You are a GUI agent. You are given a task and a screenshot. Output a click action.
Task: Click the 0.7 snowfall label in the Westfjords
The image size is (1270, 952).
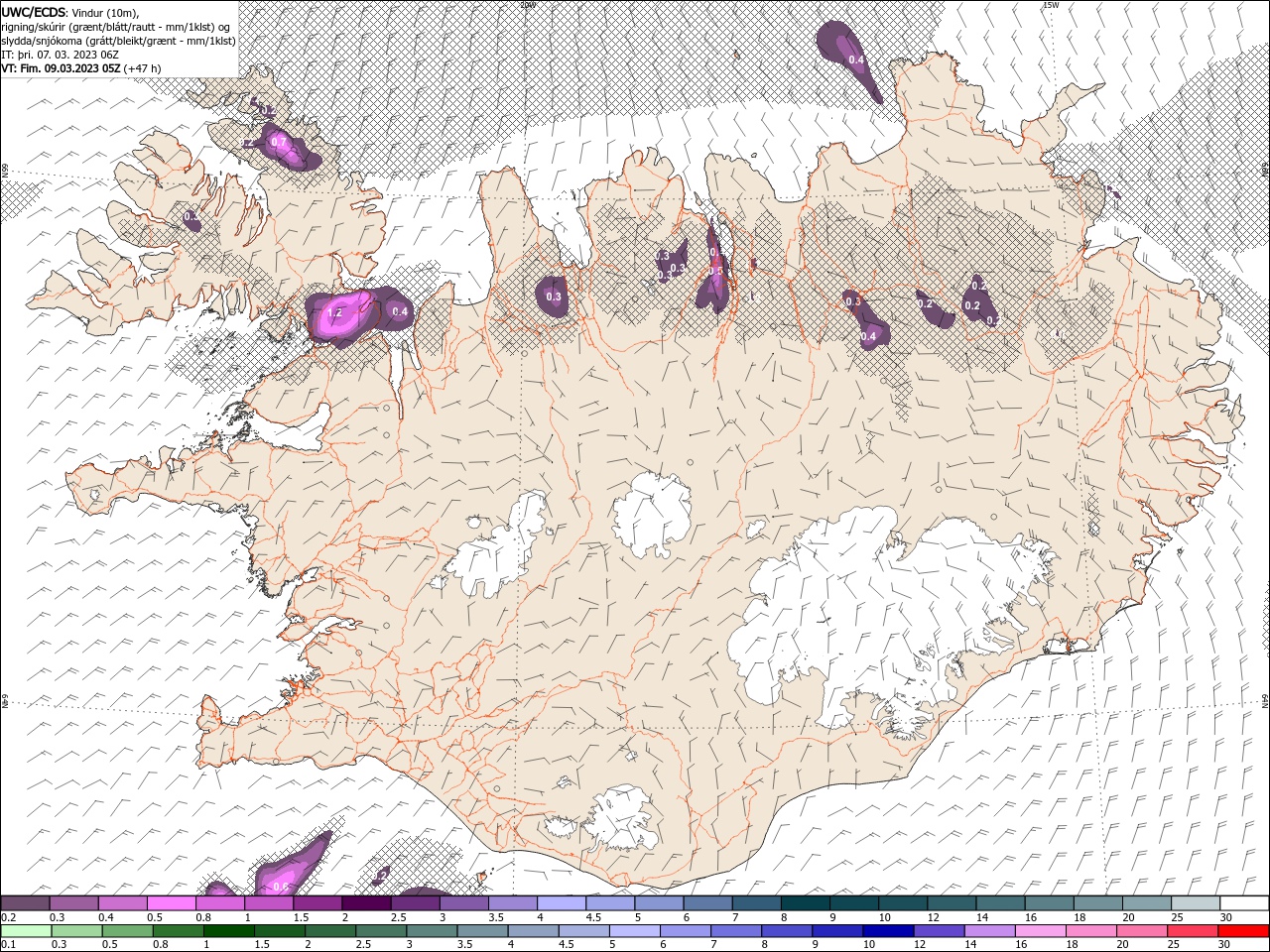tap(279, 143)
